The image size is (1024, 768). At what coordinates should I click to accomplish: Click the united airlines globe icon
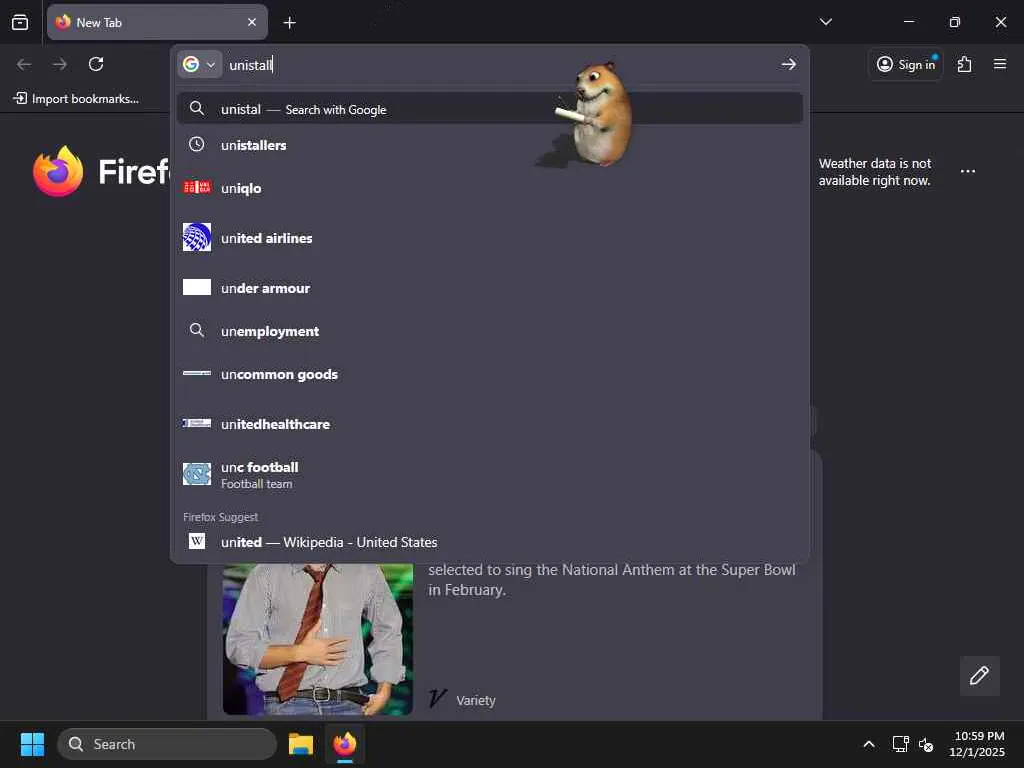pyautogui.click(x=197, y=237)
